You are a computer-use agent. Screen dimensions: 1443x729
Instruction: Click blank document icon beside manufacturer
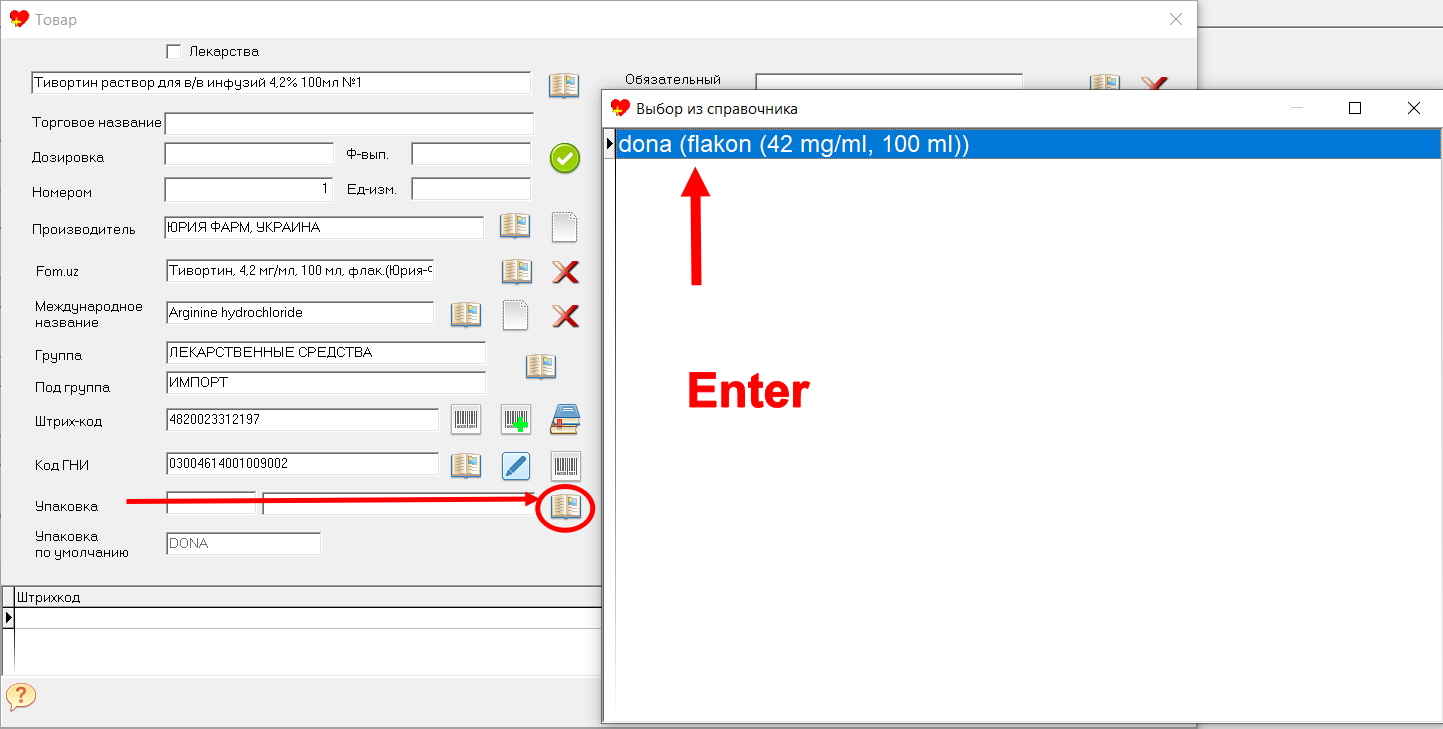(x=565, y=226)
